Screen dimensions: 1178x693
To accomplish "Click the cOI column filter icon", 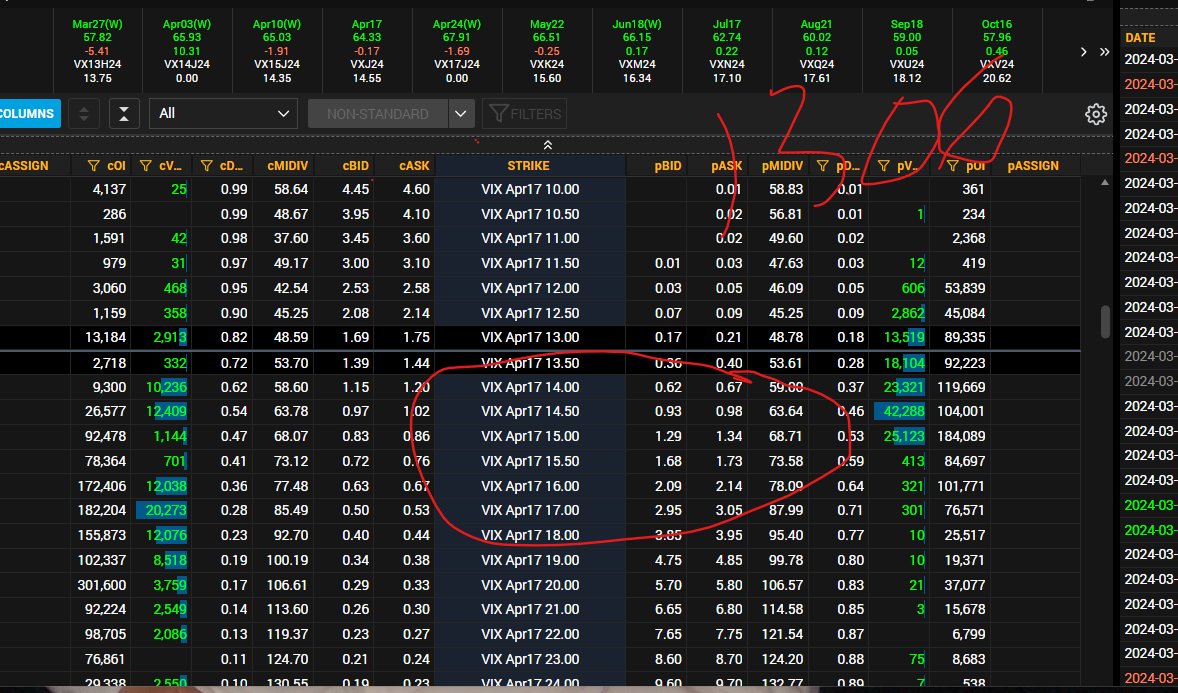I will tap(93, 166).
